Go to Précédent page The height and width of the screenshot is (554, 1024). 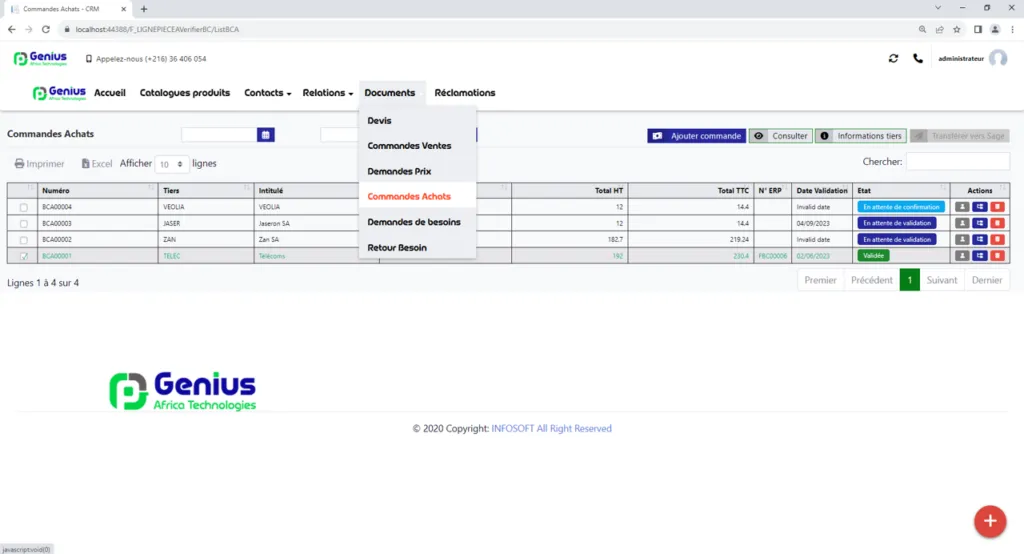872,280
